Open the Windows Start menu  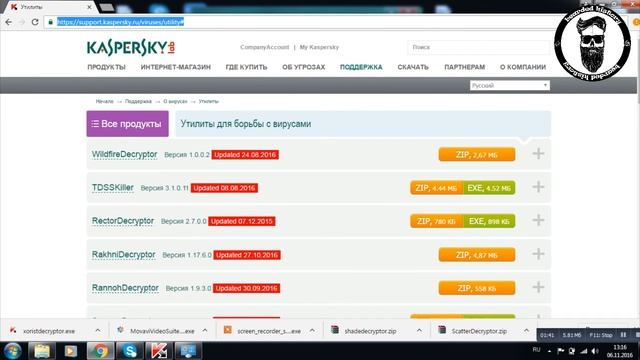[x=13, y=351]
